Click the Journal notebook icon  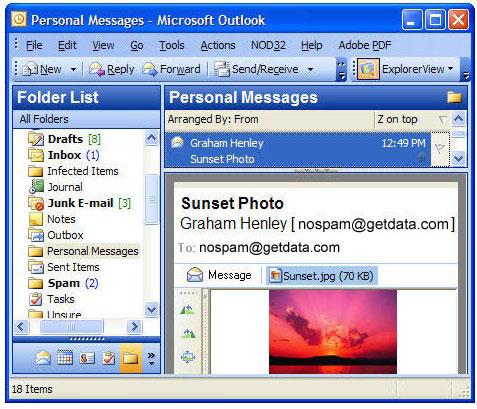tap(36, 187)
